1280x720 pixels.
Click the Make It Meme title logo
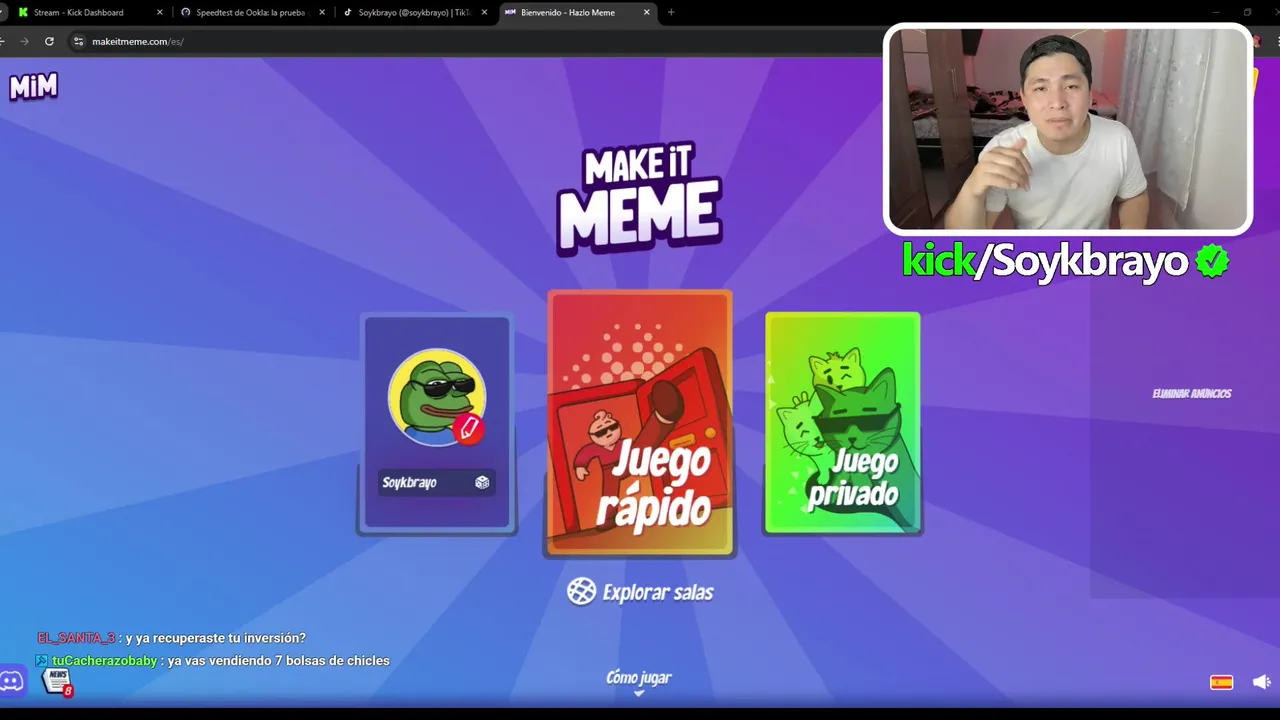tap(639, 198)
